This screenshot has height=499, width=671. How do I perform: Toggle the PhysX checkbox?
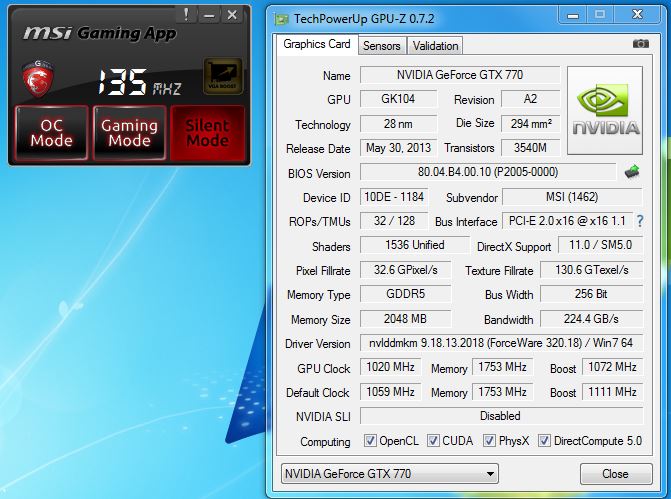(x=489, y=440)
